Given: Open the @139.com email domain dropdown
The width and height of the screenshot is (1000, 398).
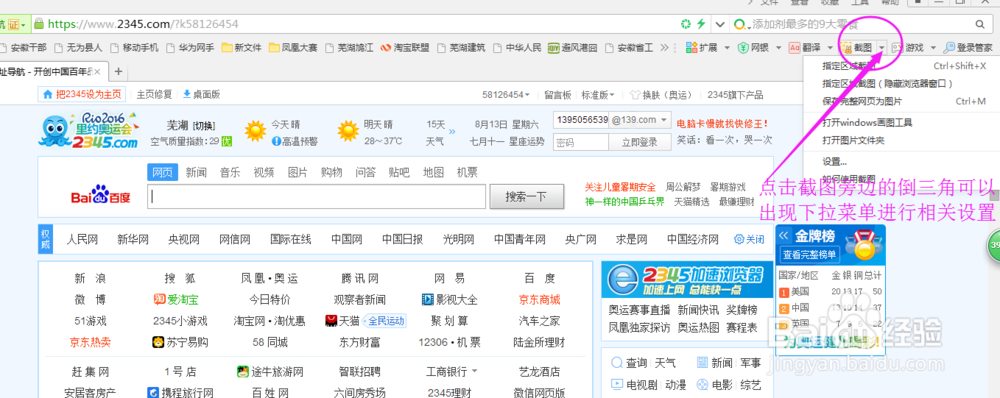Looking at the screenshot, I should coord(641,120).
